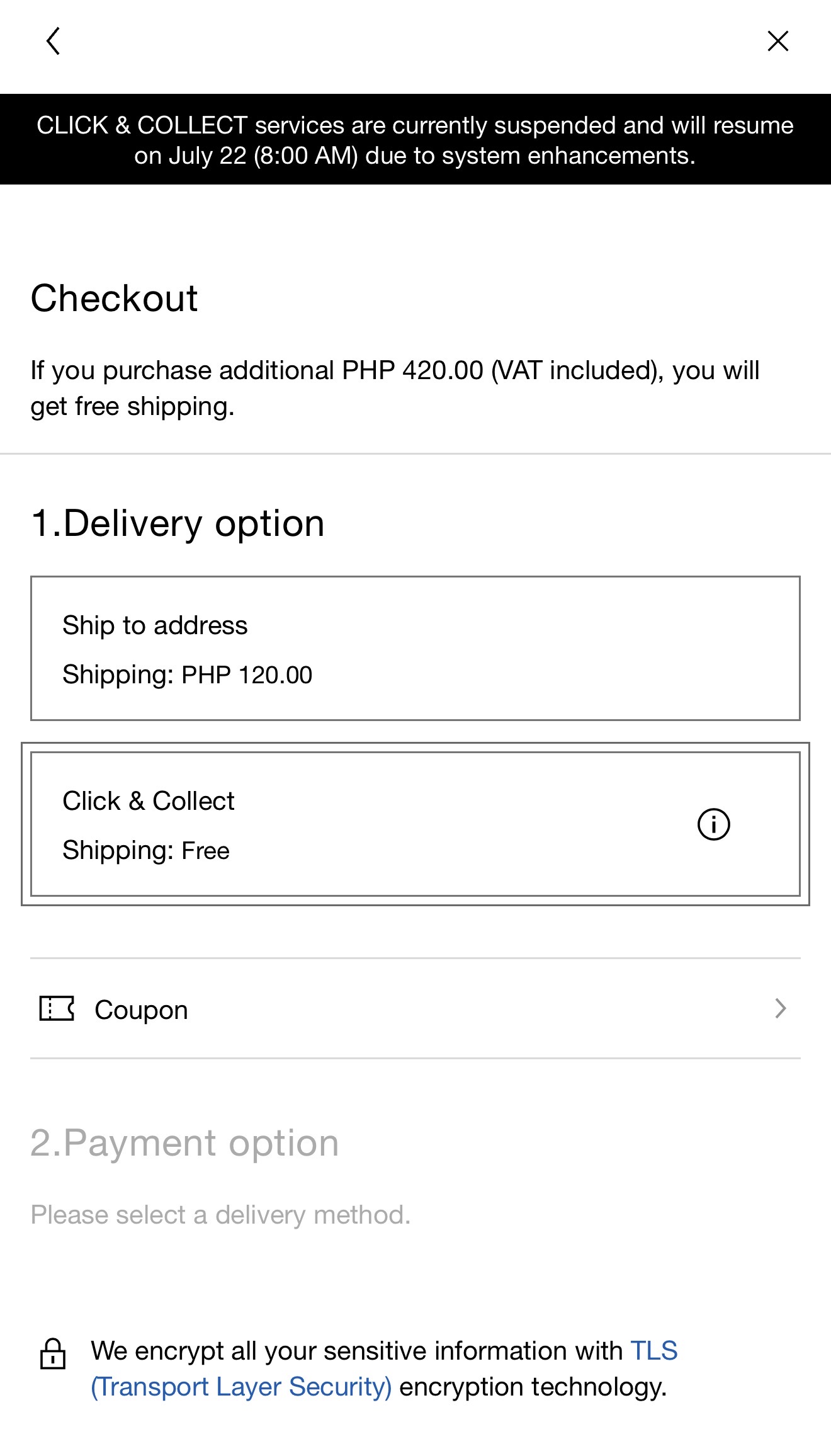This screenshot has height=1456, width=831.
Task: Follow the (Transport Layer Security) link text
Action: pos(241,1387)
